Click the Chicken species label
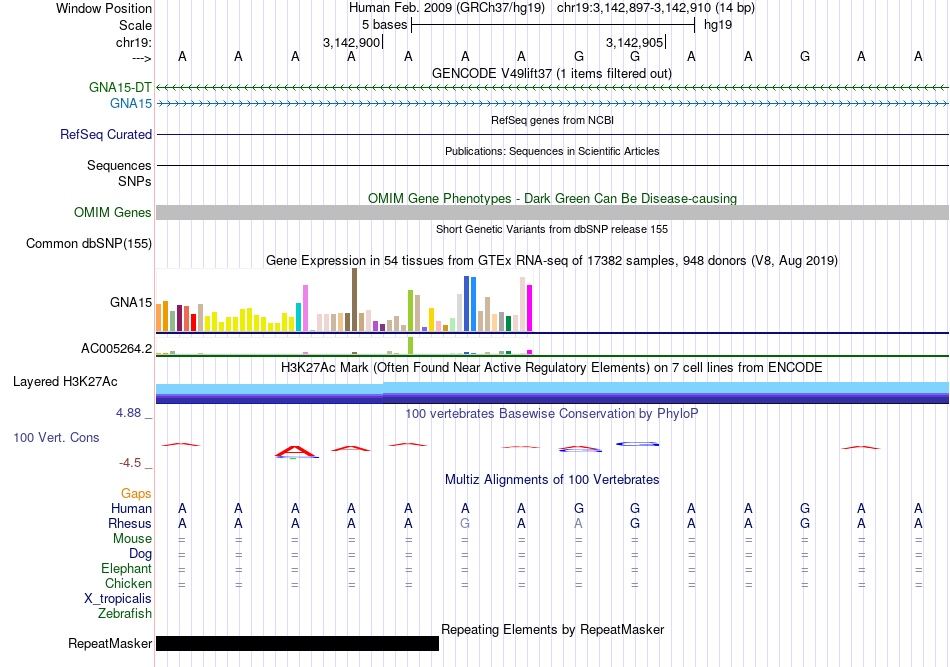 tap(128, 583)
